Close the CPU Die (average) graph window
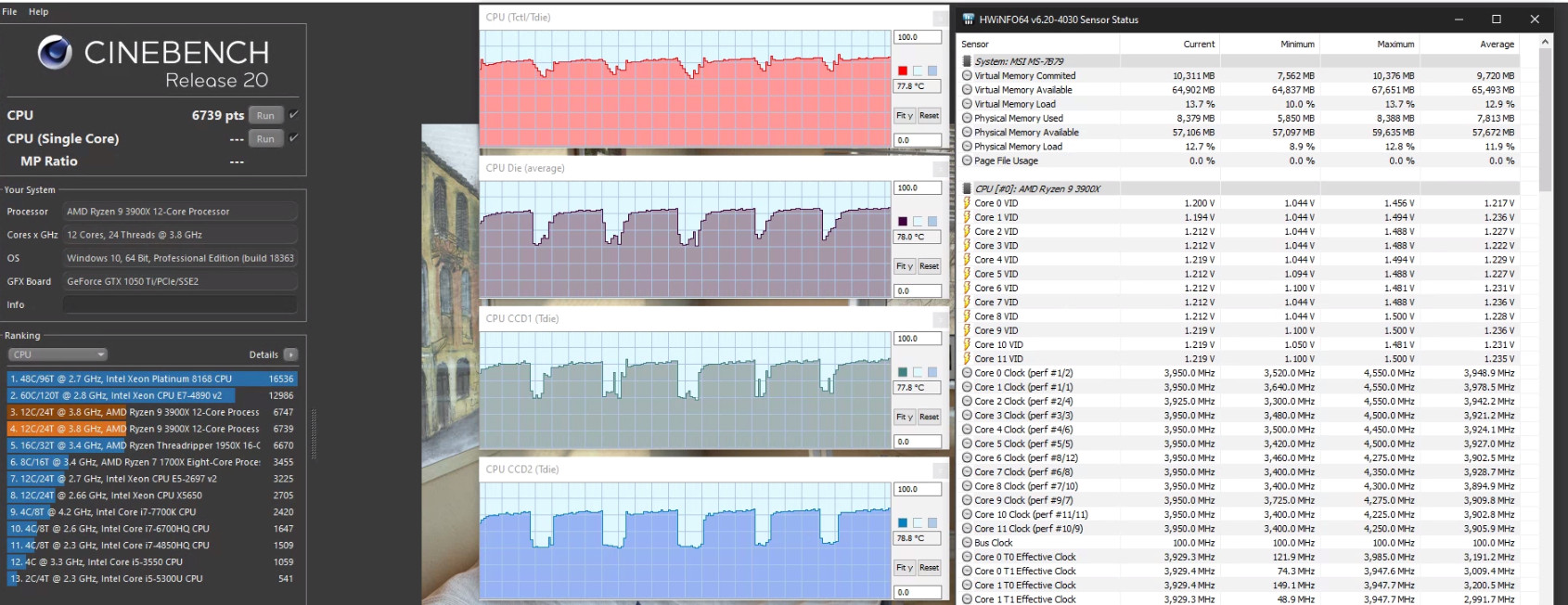 [x=940, y=168]
